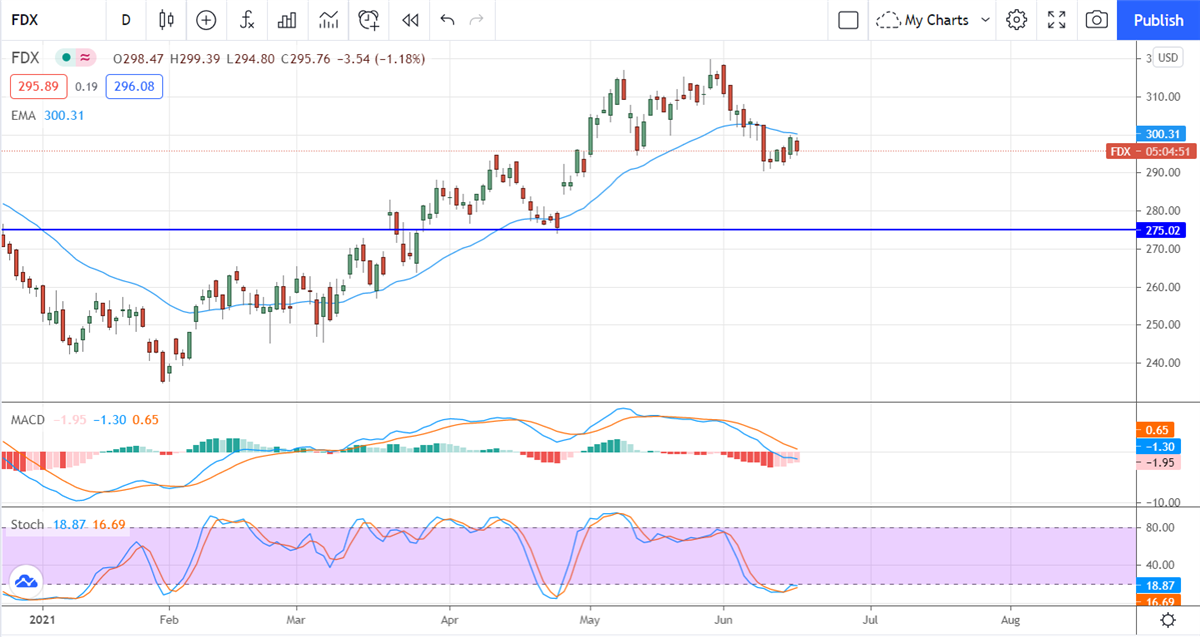Viewport: 1200px width, 637px height.
Task: Click the USD currency selector
Action: tap(1167, 58)
